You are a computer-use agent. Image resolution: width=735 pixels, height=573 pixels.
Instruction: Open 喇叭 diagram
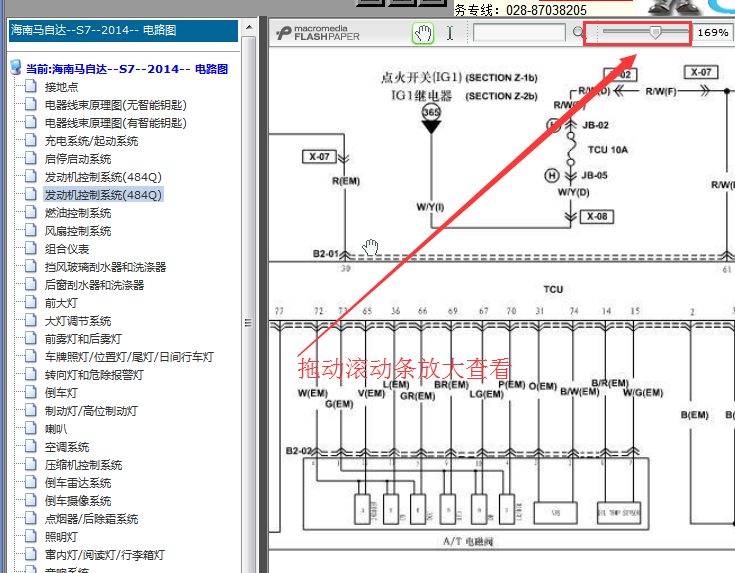[x=56, y=429]
